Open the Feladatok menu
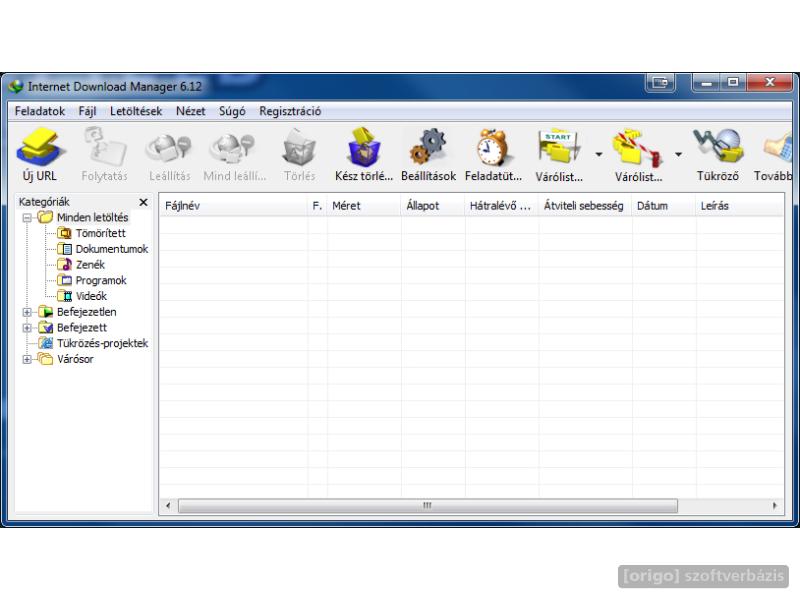Screen dimensions: 800x600 (40, 111)
